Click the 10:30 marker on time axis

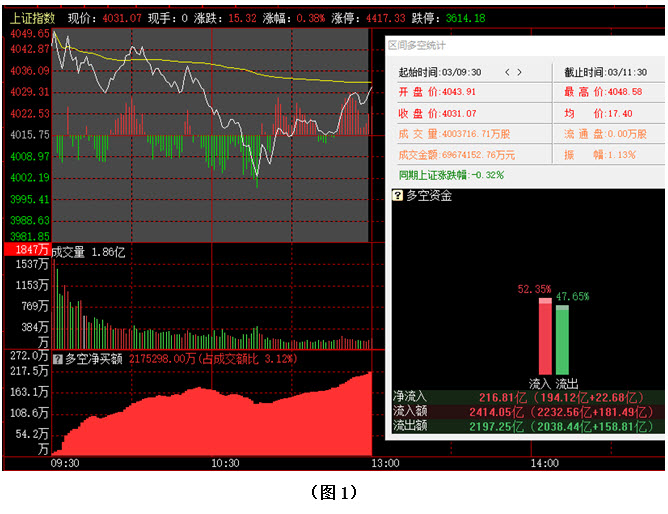click(x=225, y=463)
